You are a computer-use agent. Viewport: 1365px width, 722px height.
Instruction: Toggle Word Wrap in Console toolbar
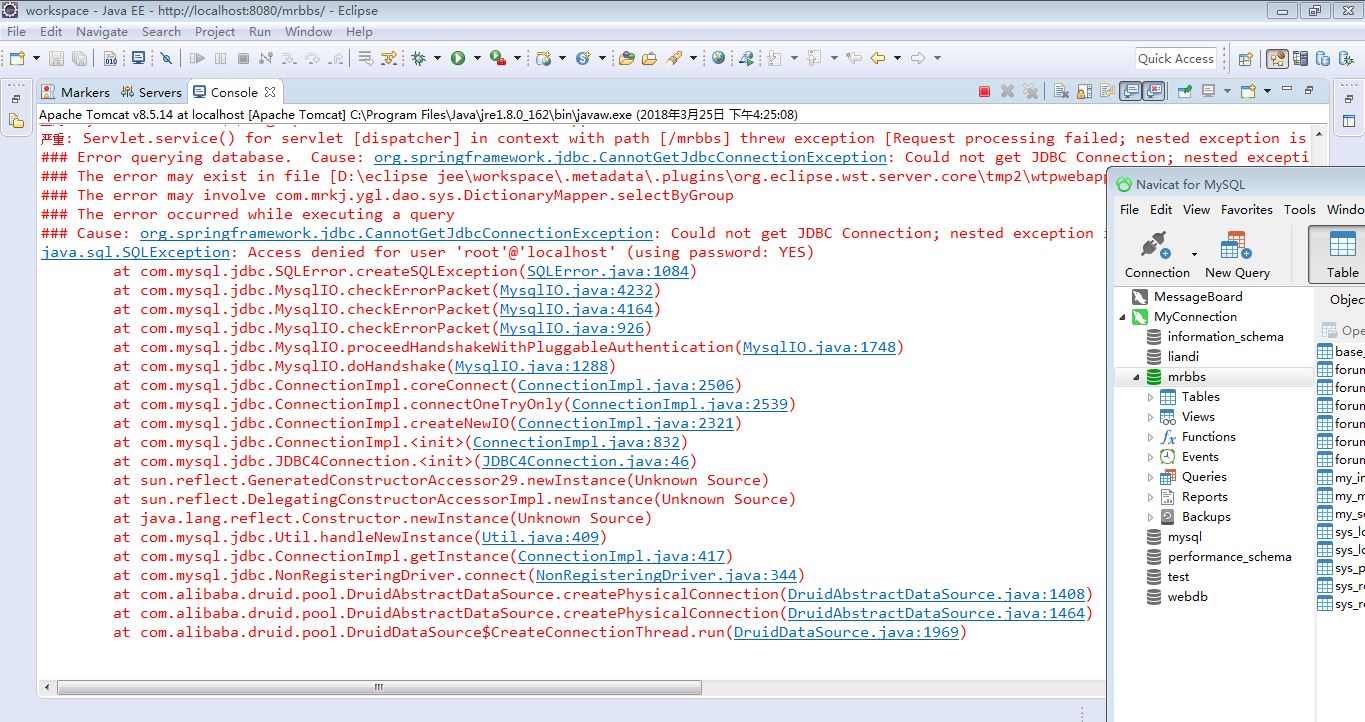point(1107,92)
